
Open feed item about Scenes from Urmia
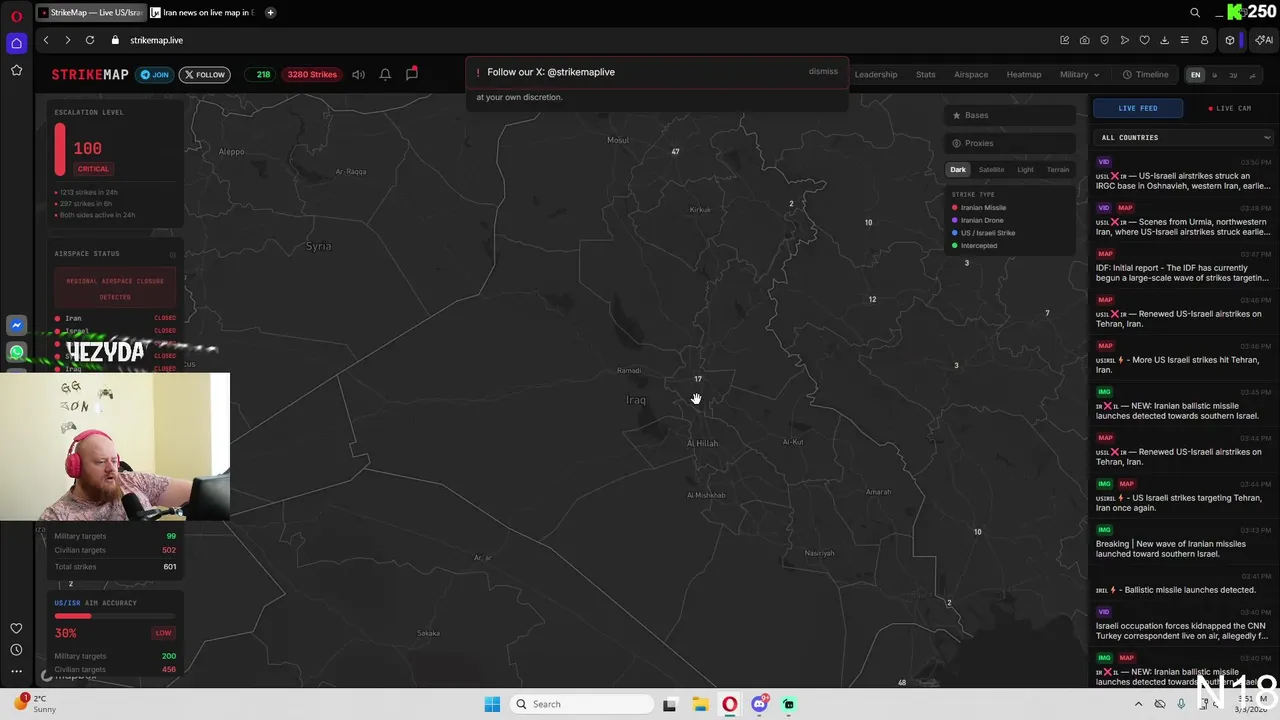tap(1183, 221)
